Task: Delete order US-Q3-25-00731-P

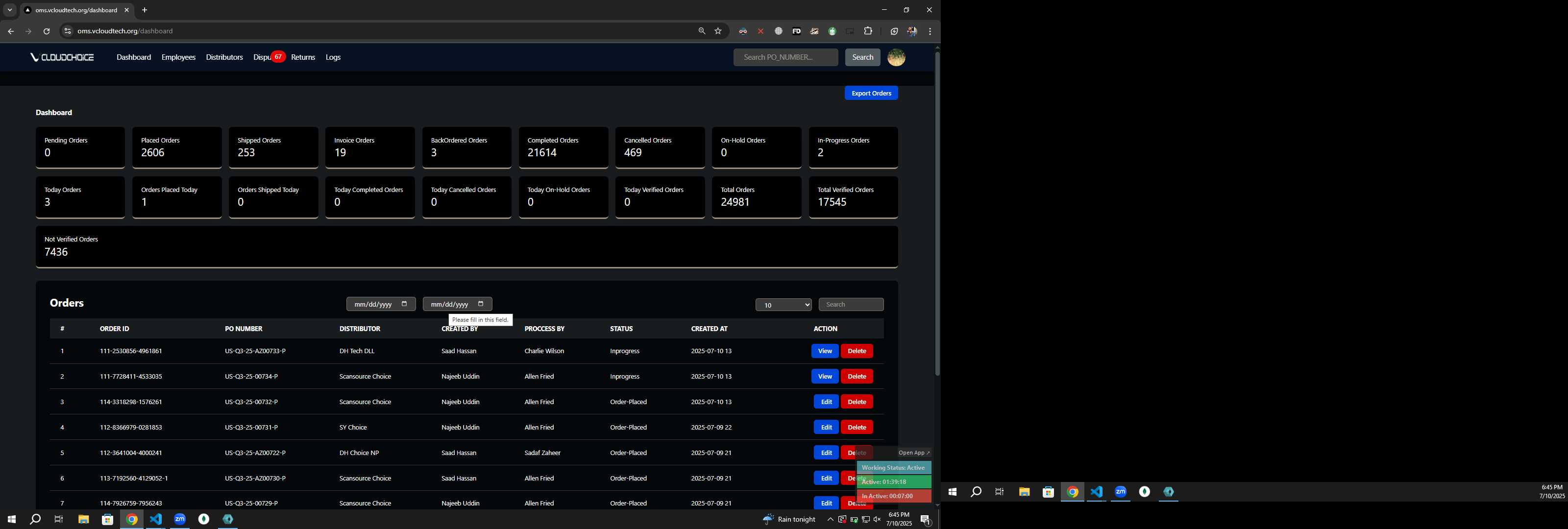Action: [857, 427]
